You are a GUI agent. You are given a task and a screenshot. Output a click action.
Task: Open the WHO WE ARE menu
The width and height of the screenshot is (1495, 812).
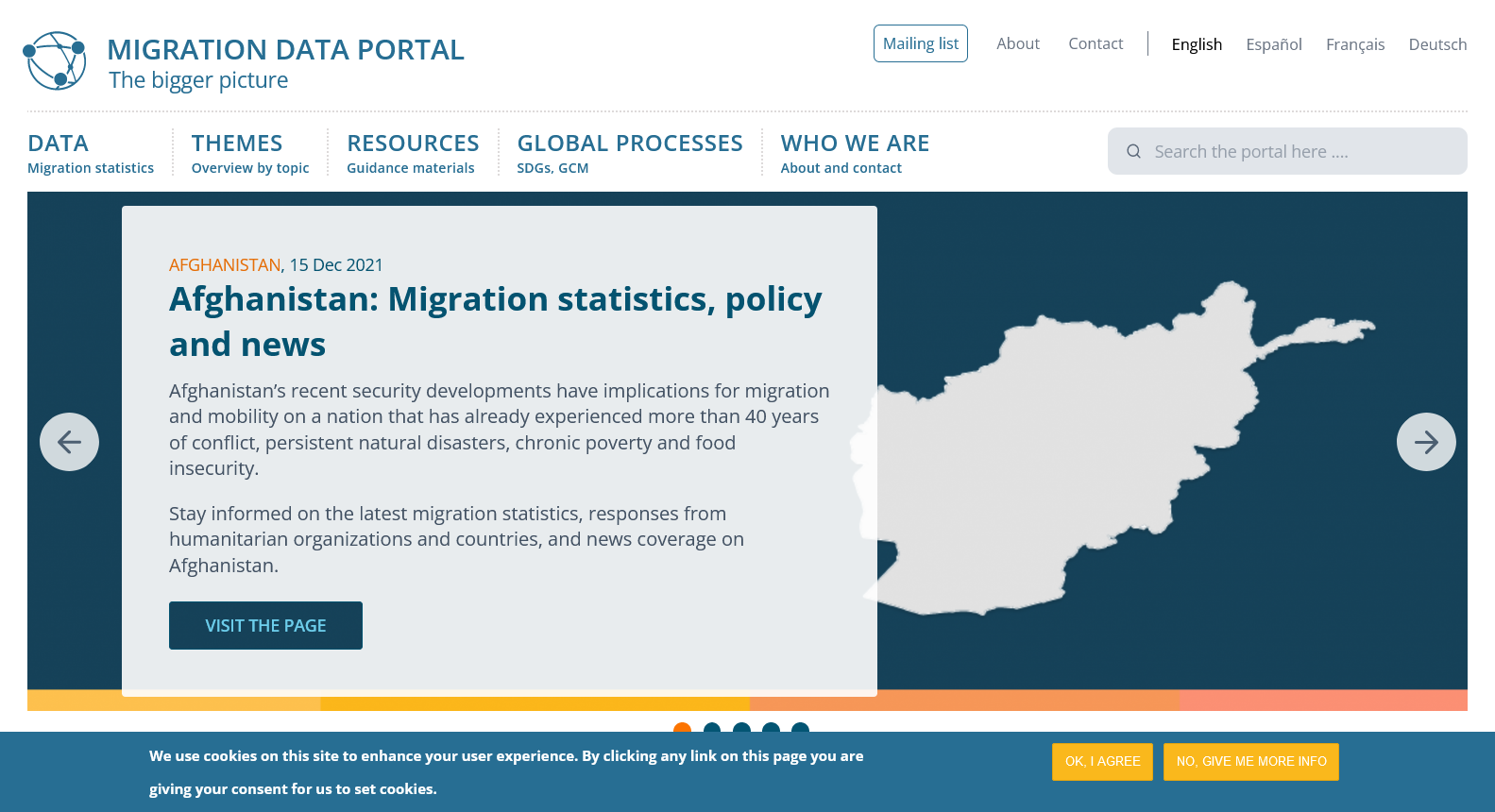pyautogui.click(x=855, y=153)
